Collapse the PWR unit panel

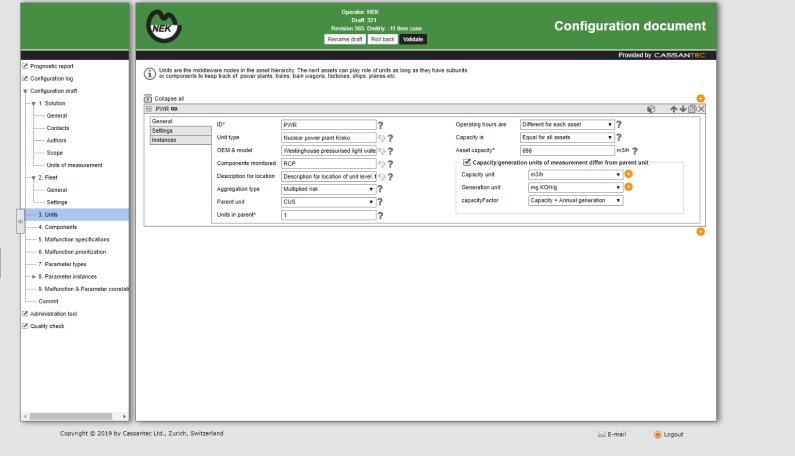(x=149, y=109)
